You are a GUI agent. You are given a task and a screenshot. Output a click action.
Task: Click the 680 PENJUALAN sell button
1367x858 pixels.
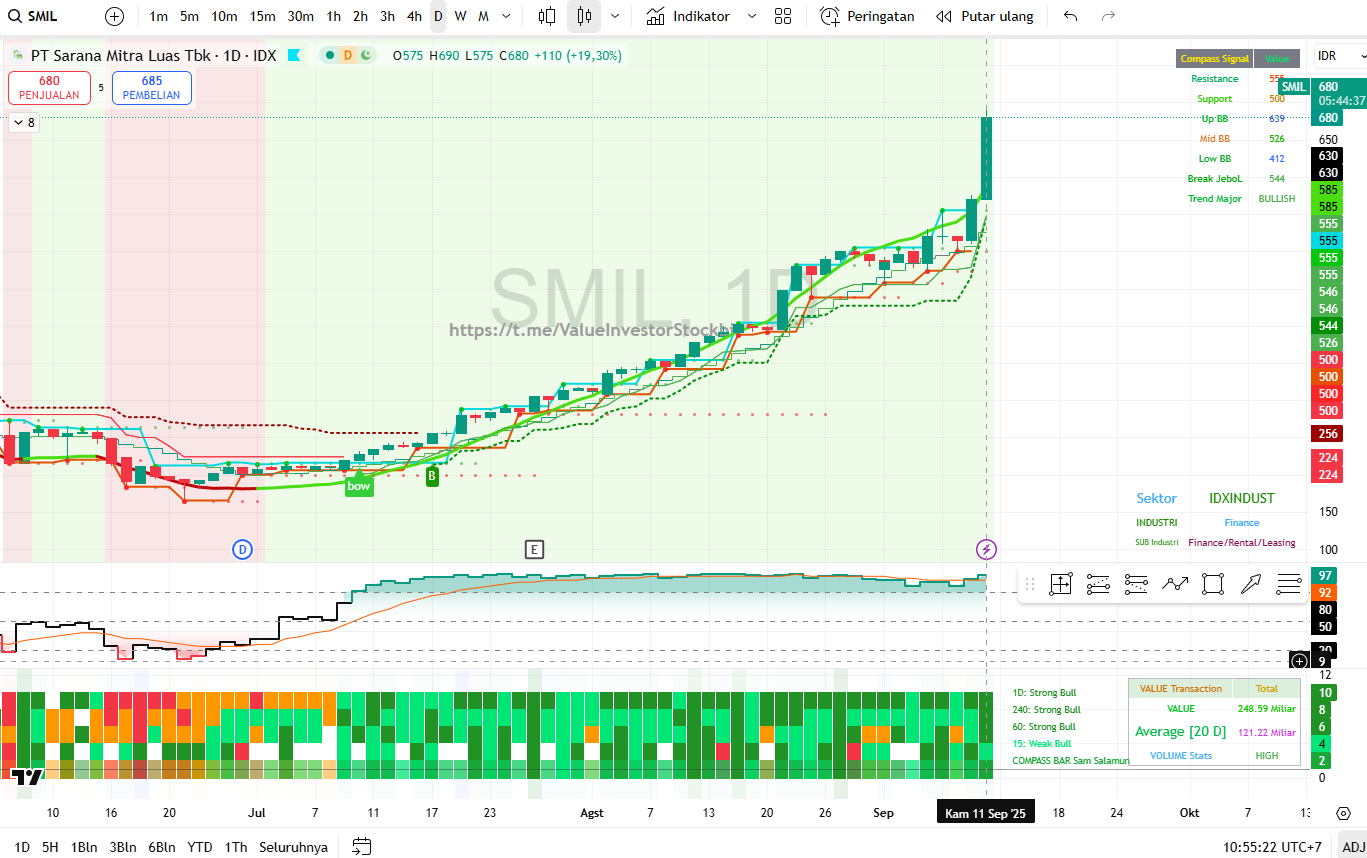tap(49, 88)
